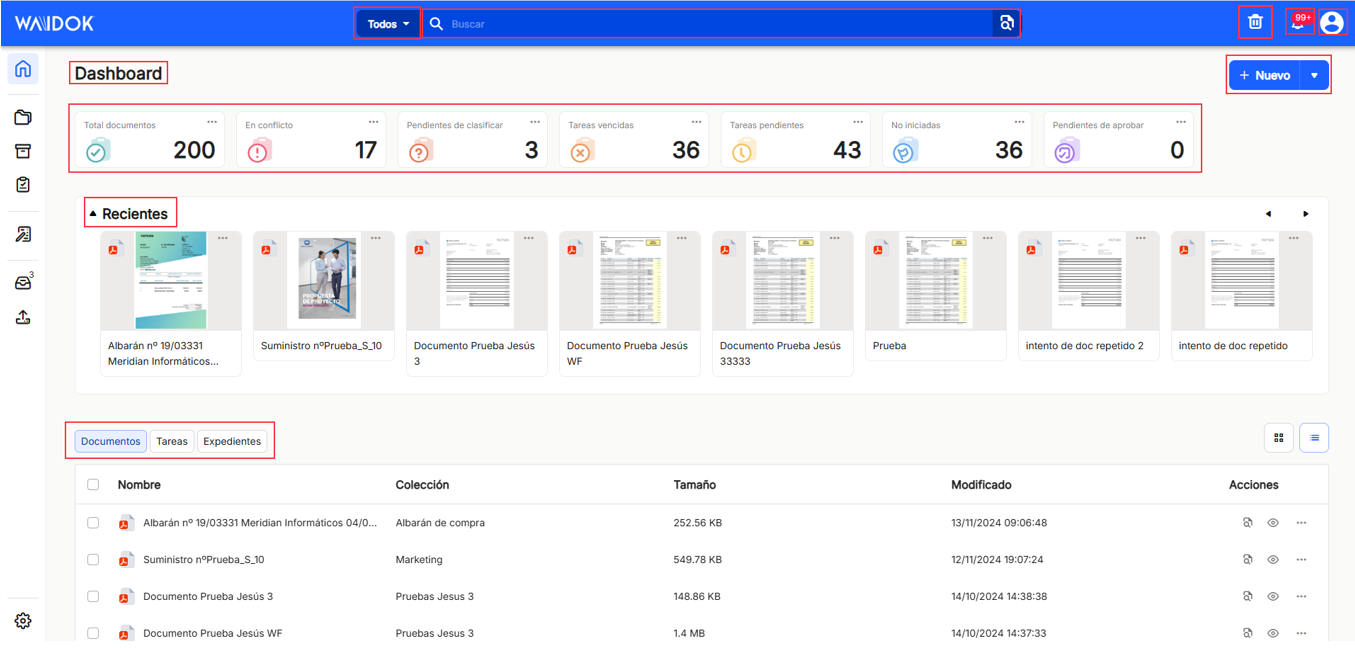Open more options on Pendientes de clasificar card
The image size is (1355, 650).
coord(535,122)
